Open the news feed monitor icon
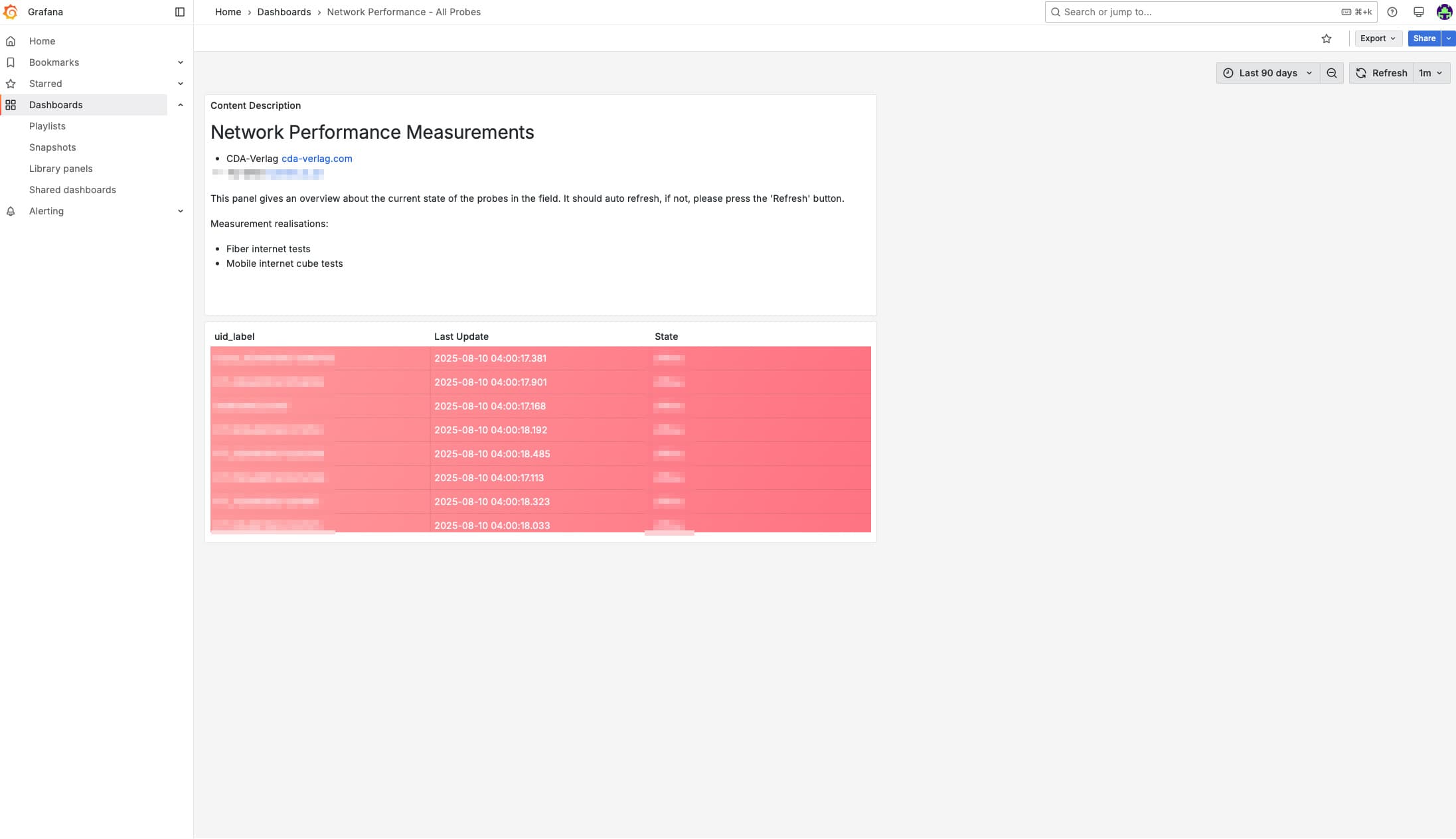 (x=1418, y=12)
